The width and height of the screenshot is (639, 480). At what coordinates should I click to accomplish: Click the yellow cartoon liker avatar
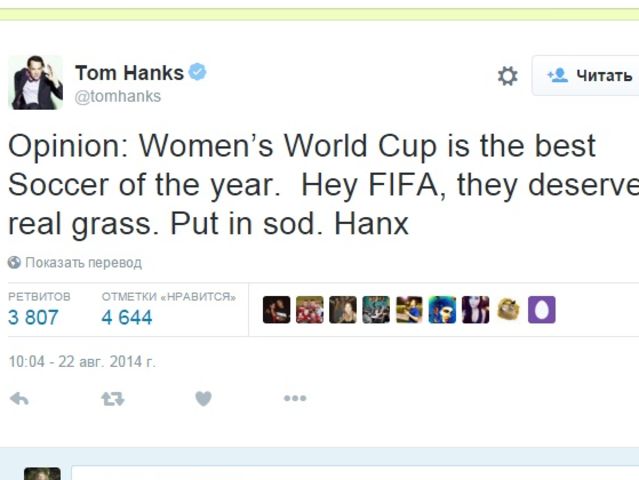[509, 310]
